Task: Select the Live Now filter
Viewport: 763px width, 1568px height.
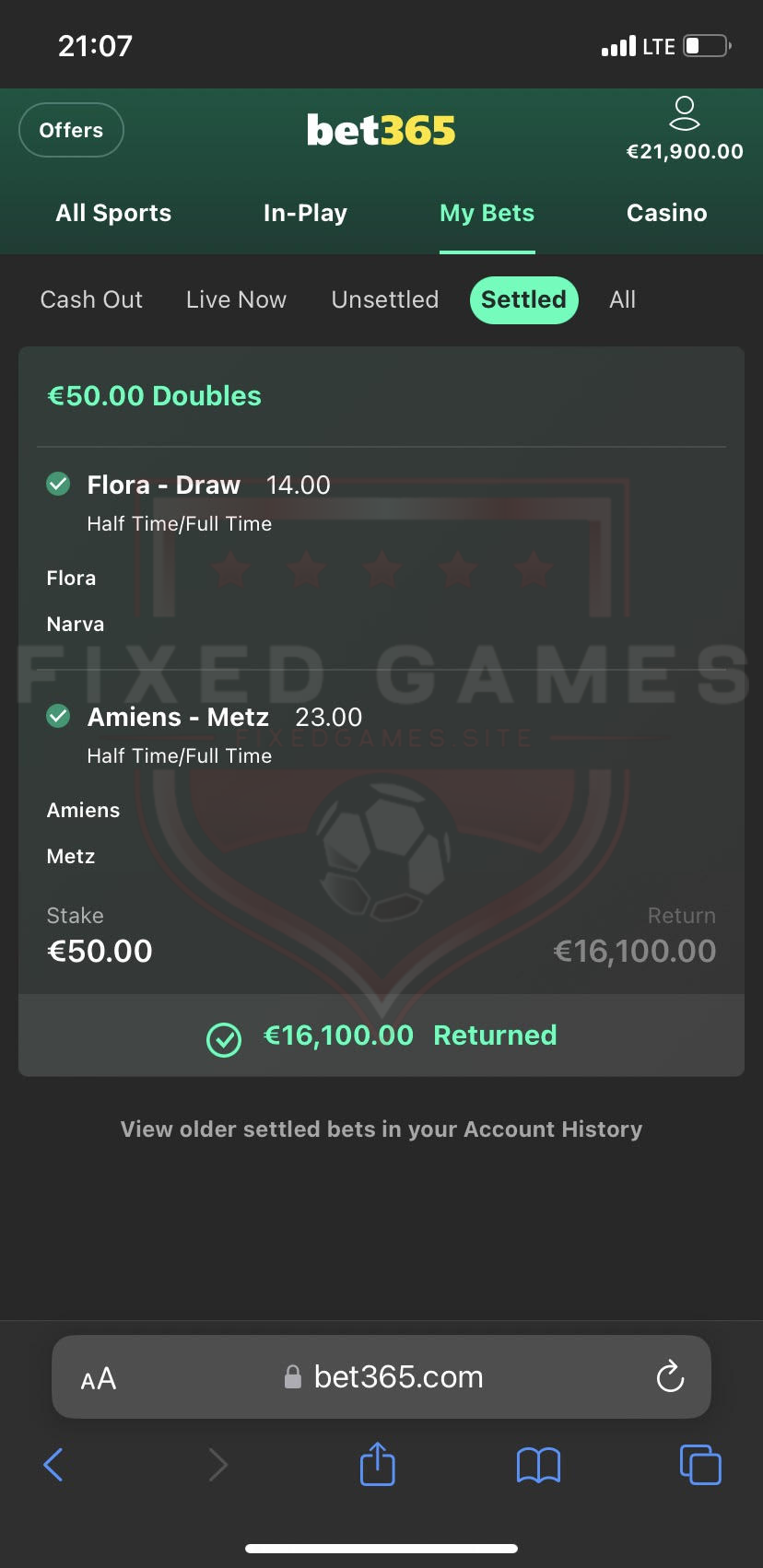Action: [x=236, y=299]
